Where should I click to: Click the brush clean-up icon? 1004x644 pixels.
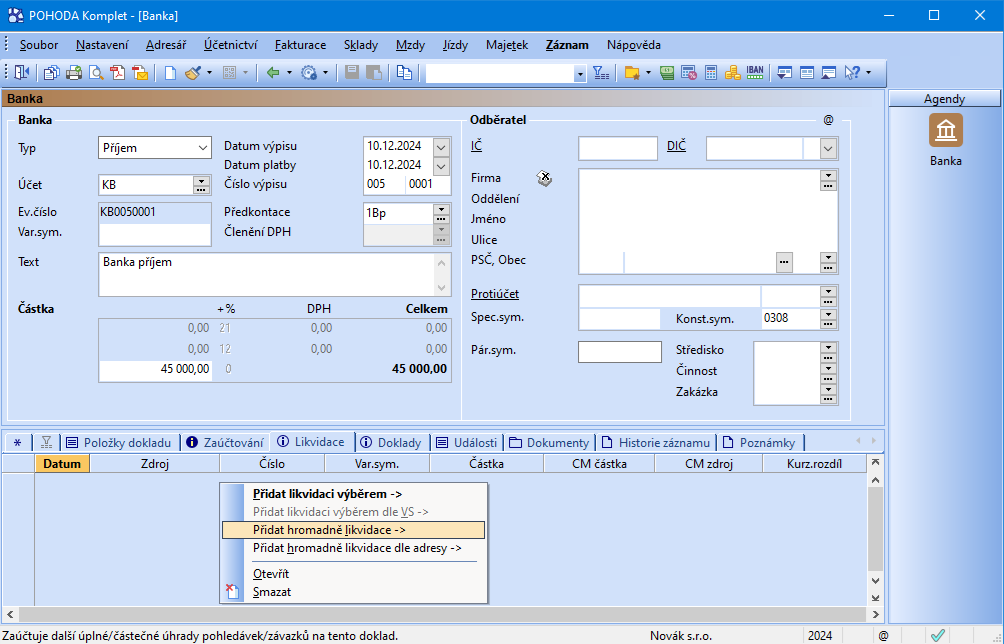193,73
